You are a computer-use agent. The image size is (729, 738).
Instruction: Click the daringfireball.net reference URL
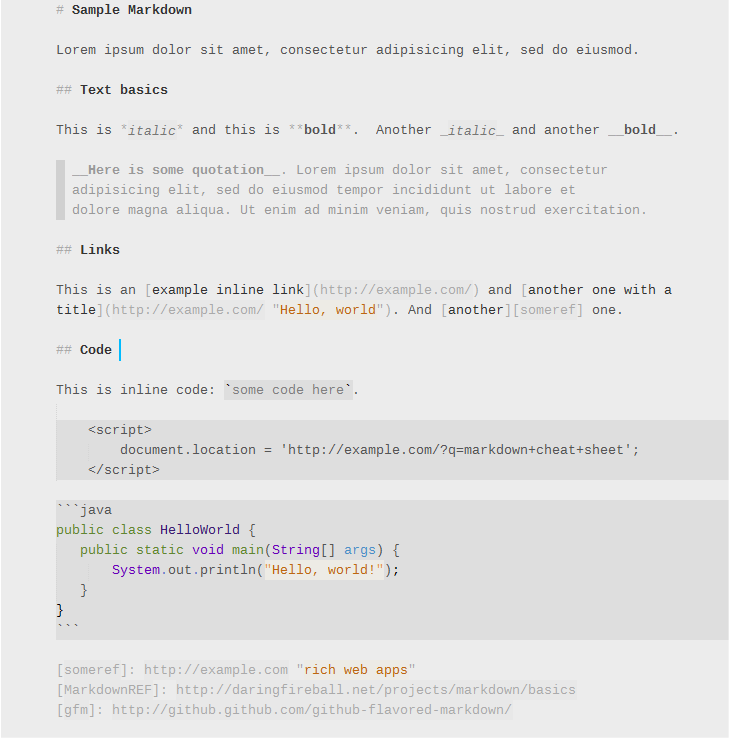pos(376,690)
